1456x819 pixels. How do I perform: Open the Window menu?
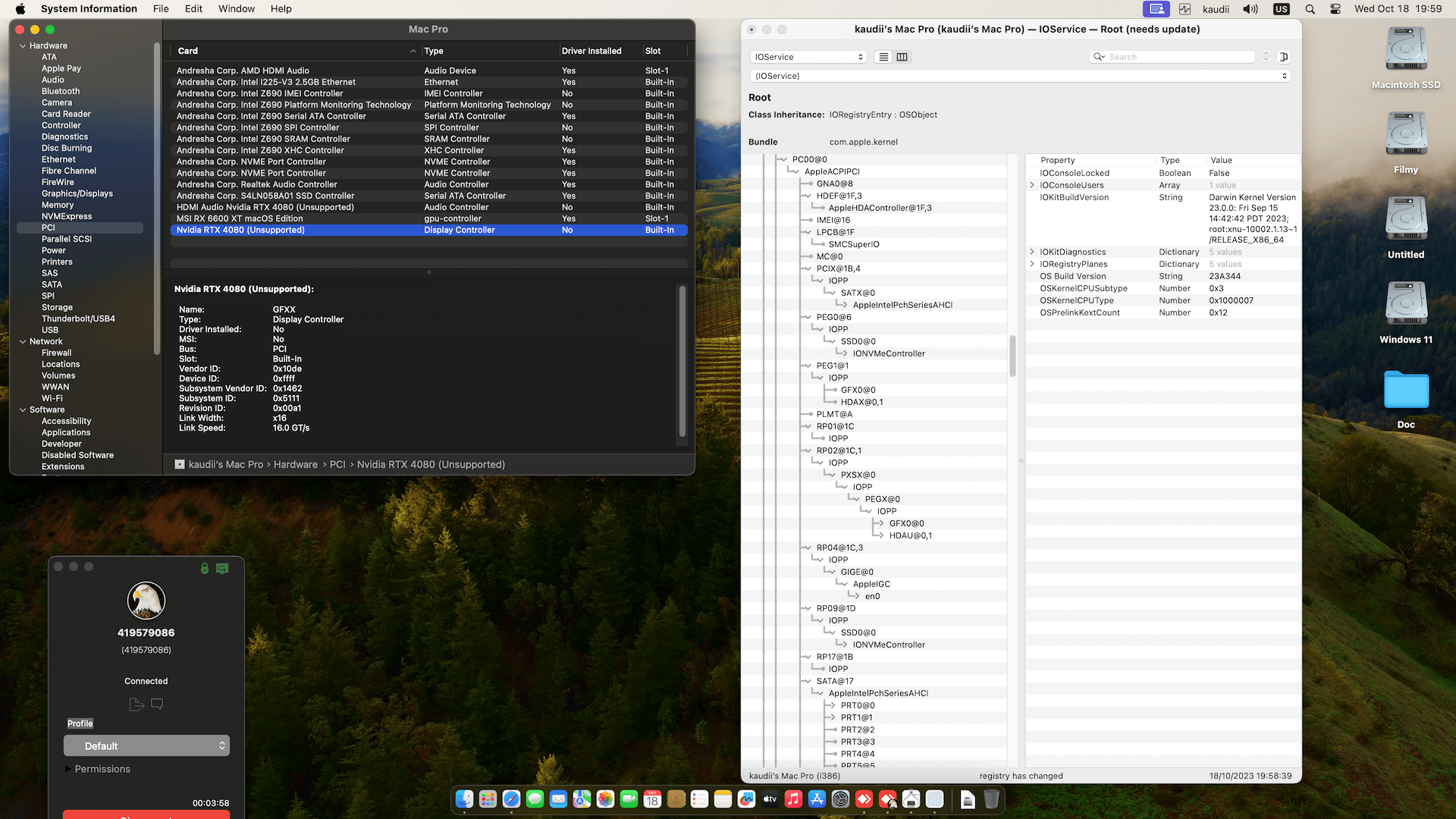[x=236, y=9]
